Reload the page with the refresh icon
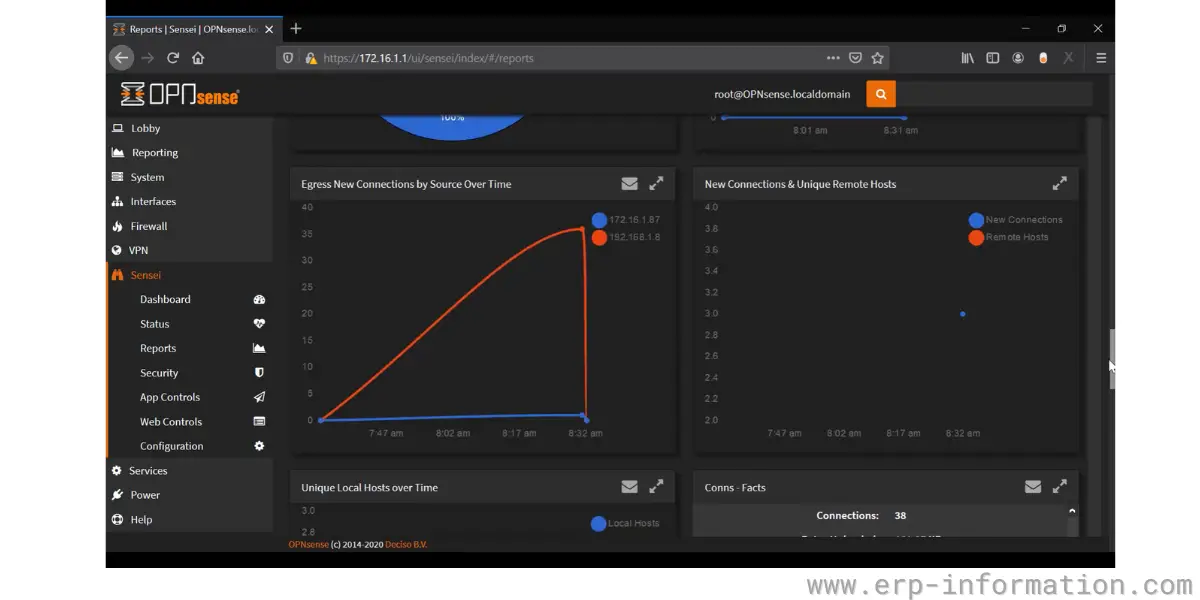The height and width of the screenshot is (600, 1200). point(173,58)
